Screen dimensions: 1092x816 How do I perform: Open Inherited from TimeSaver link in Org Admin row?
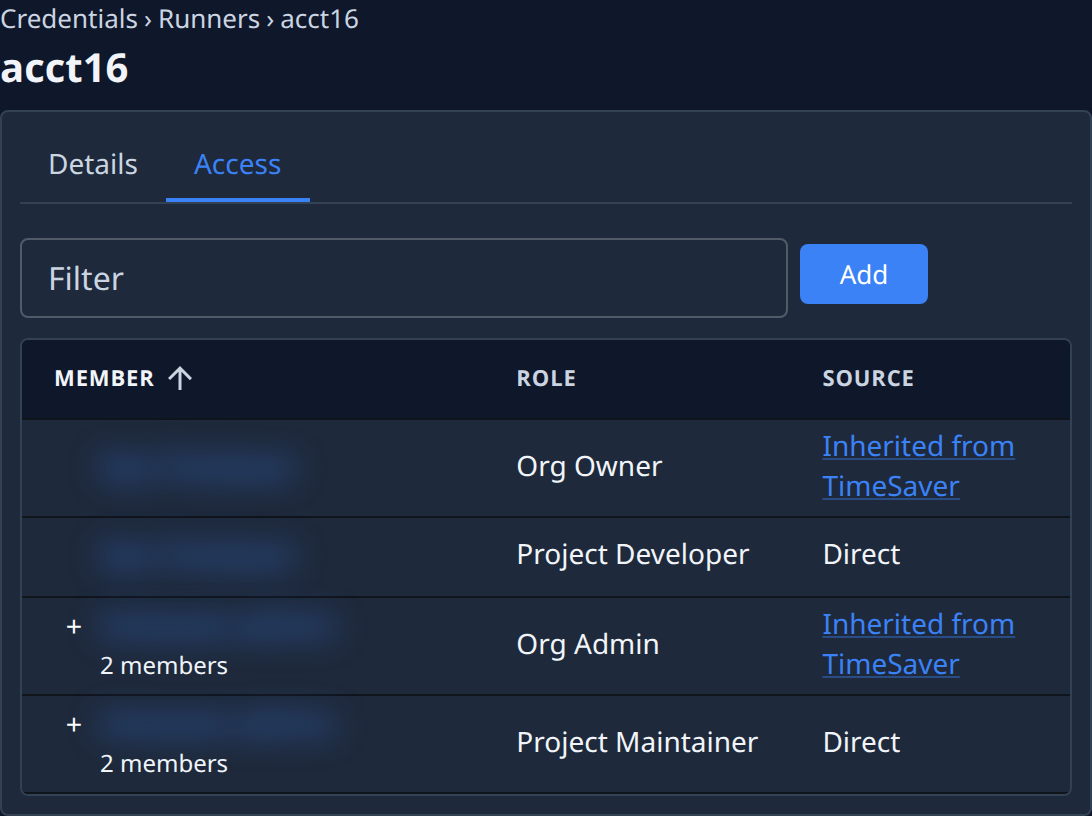(x=918, y=644)
